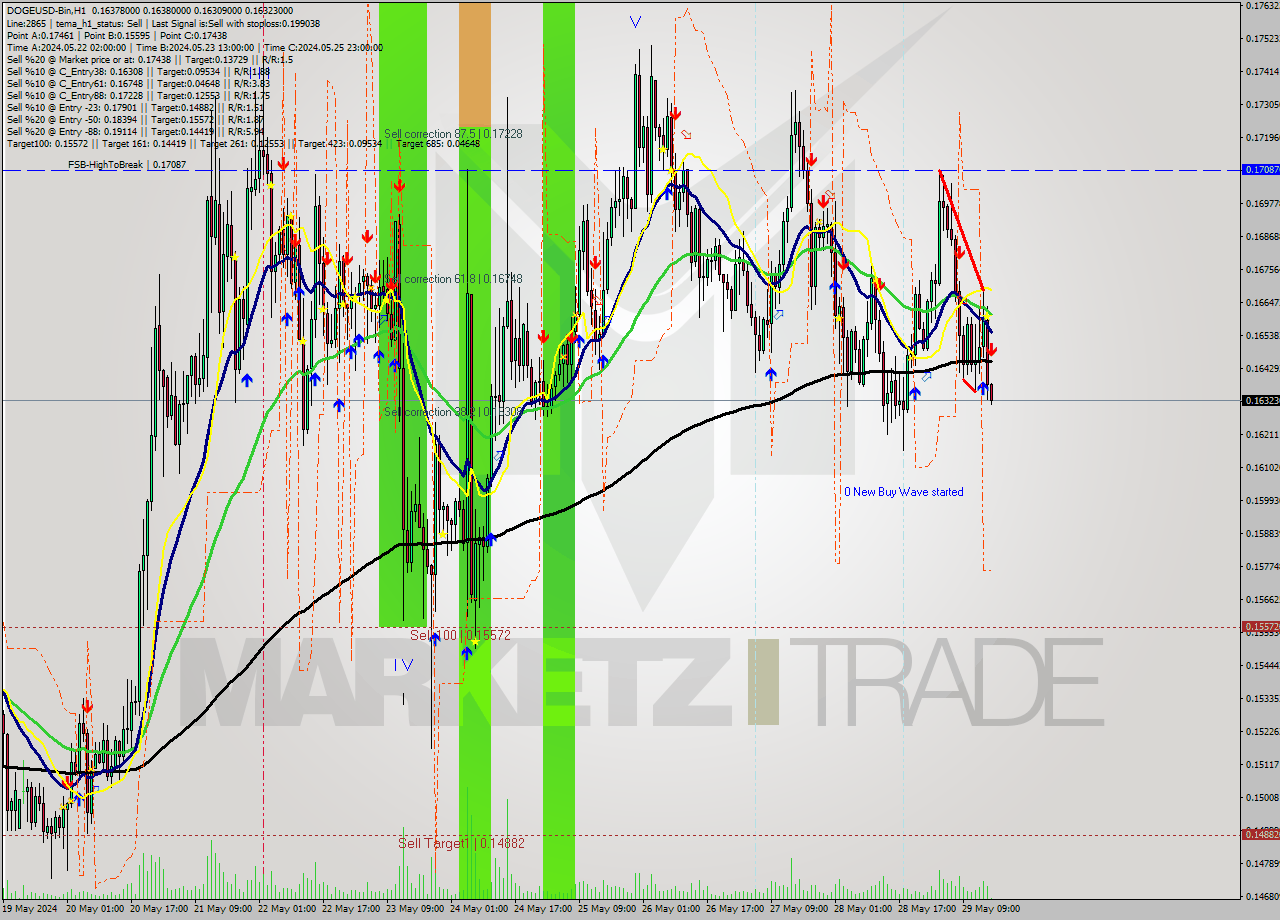
Task: Click price axis value 0.17632
Action: pyautogui.click(x=1262, y=6)
